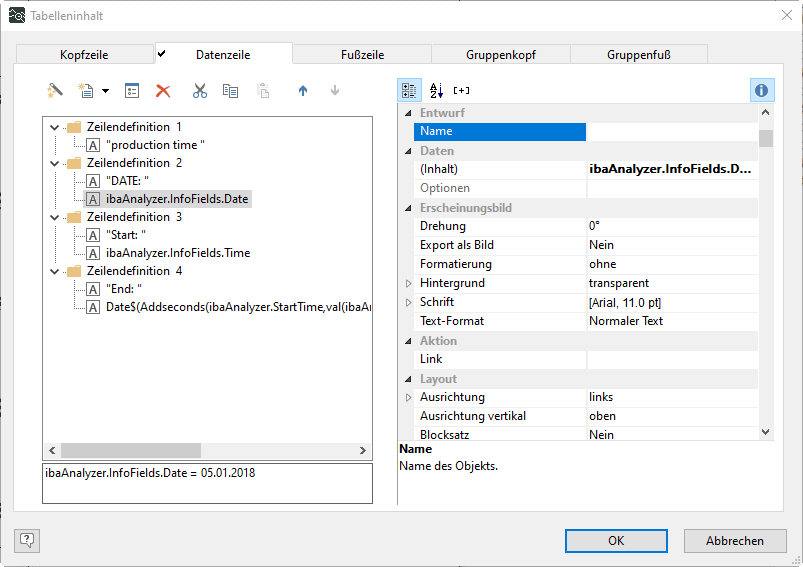803x567 pixels.
Task: Move item up with blue arrow
Action: [x=303, y=91]
